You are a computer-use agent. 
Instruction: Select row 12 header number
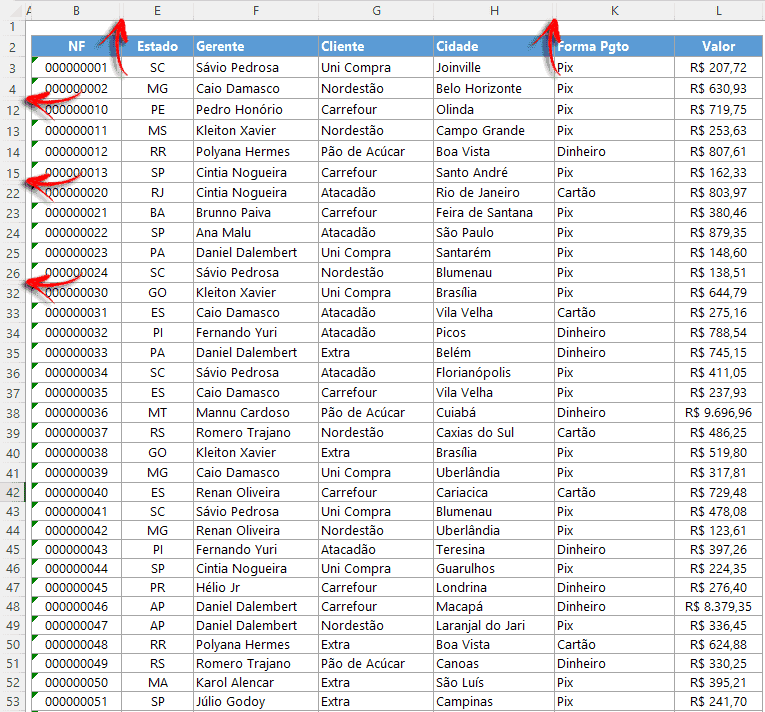13,110
